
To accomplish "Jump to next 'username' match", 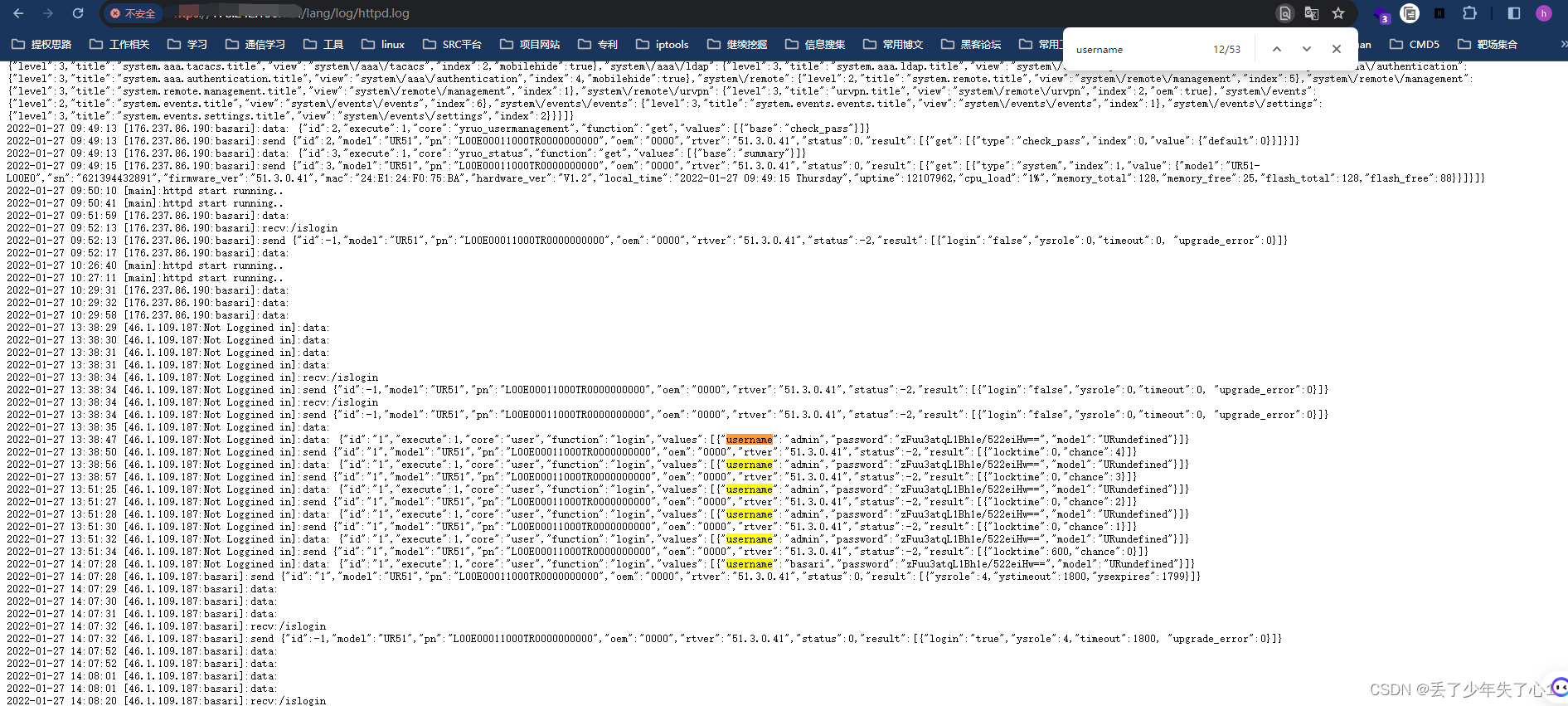I will click(1307, 49).
